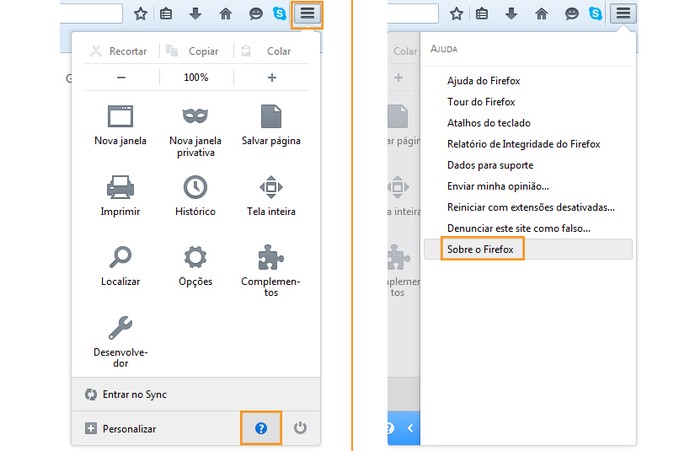Click Copiar in edit controls

[192, 51]
